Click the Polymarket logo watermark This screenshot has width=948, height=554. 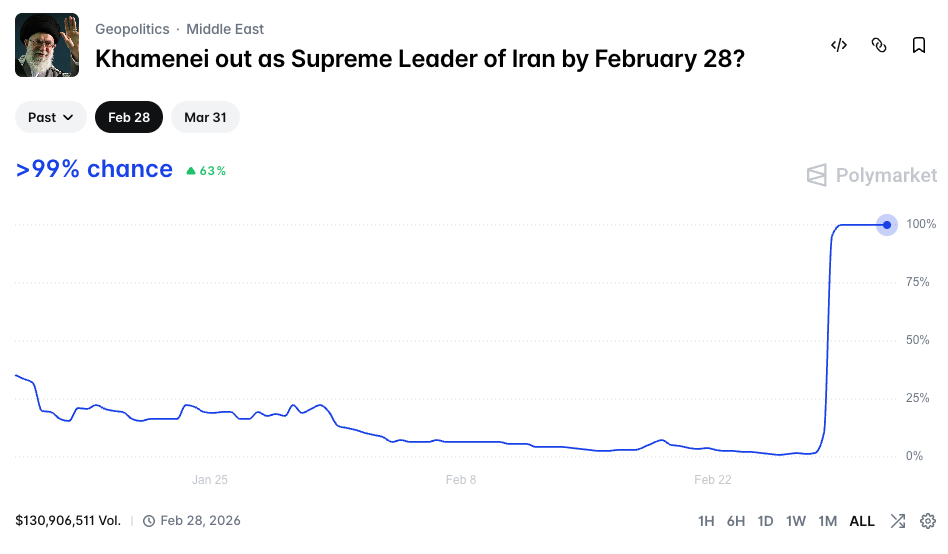point(872,176)
